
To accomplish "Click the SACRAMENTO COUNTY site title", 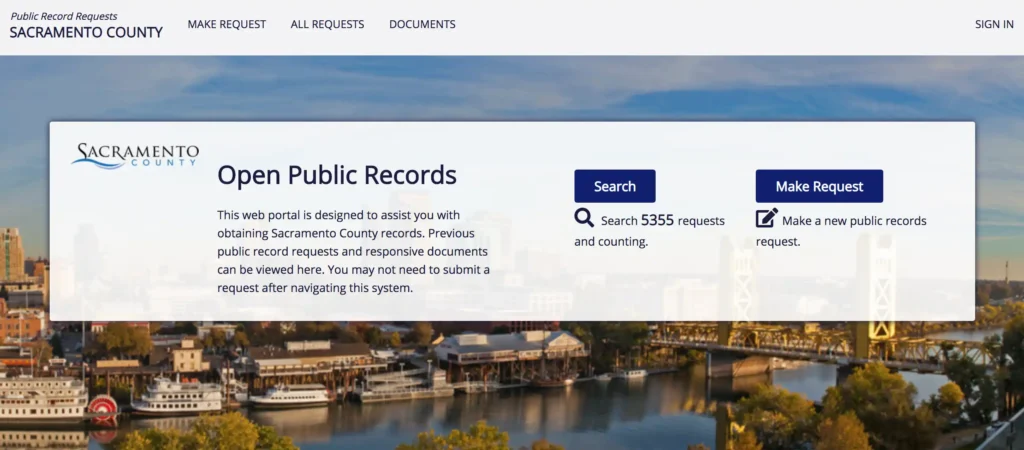I will click(86, 32).
